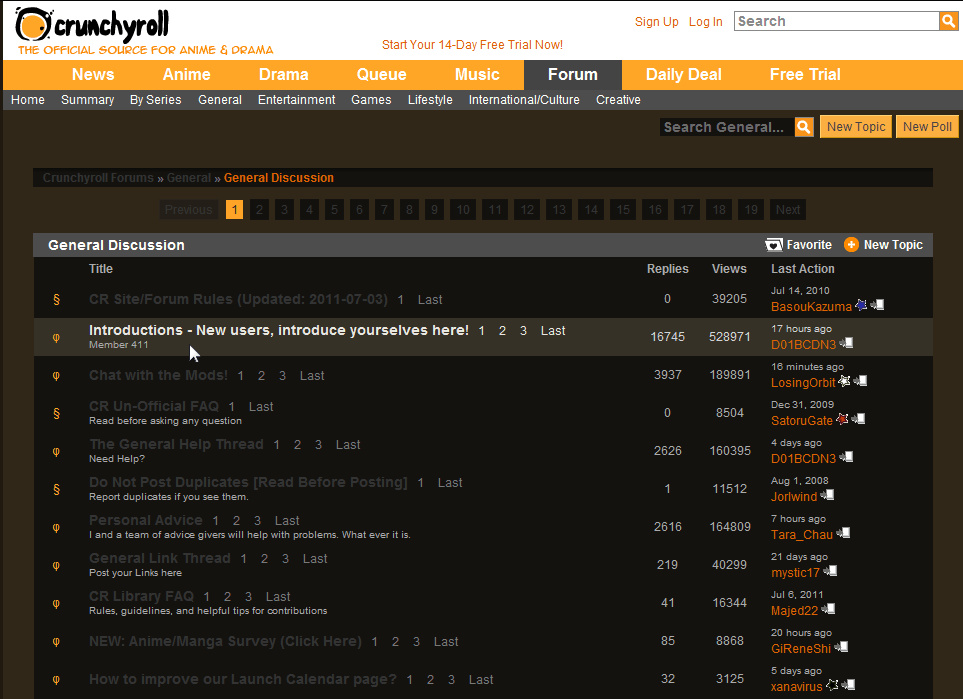This screenshot has height=699, width=963.
Task: Click last-post icon next to BasouKazuma
Action: (877, 305)
